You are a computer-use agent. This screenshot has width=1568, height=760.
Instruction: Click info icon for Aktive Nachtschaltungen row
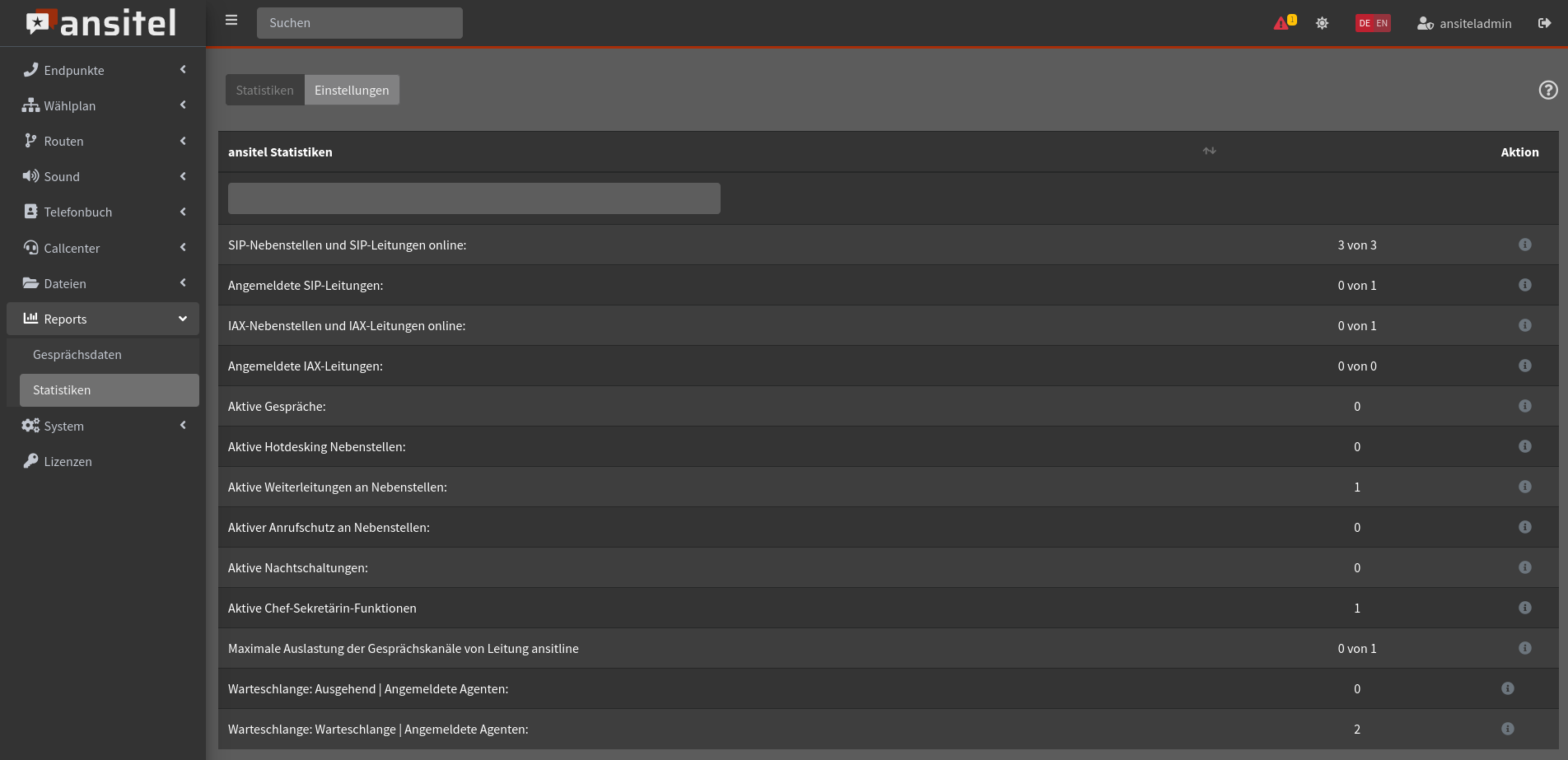(1524, 567)
